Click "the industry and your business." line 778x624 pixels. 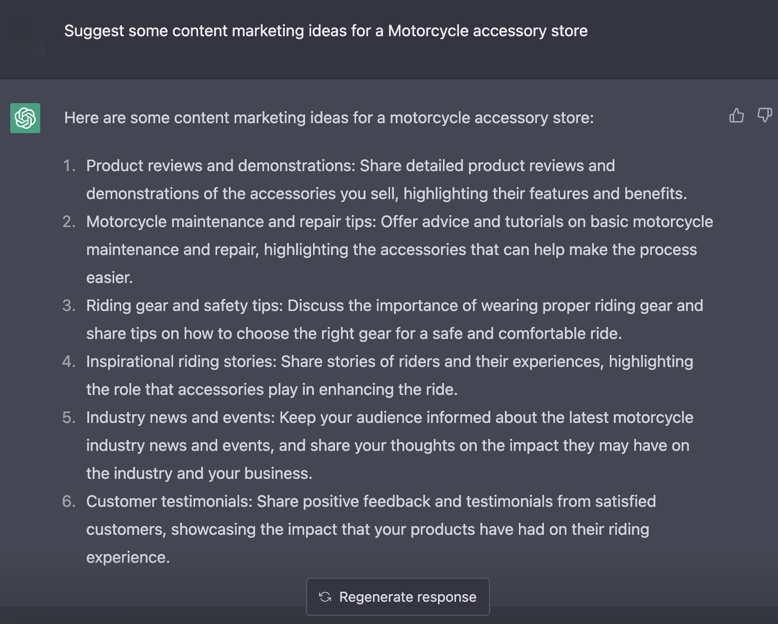[x=199, y=474]
